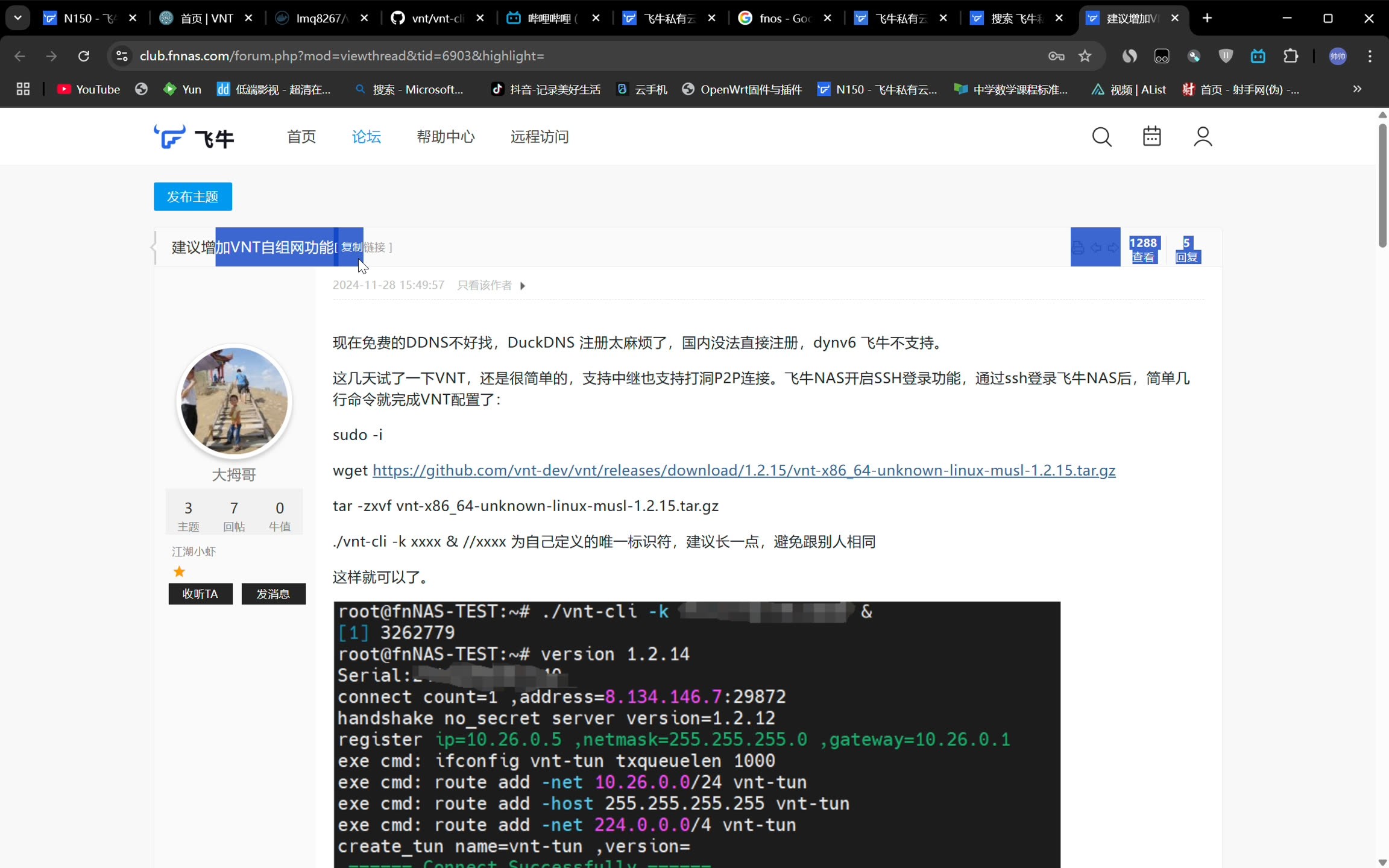The width and height of the screenshot is (1389, 868).
Task: Go to previous thread arrow icon
Action: [1096, 248]
